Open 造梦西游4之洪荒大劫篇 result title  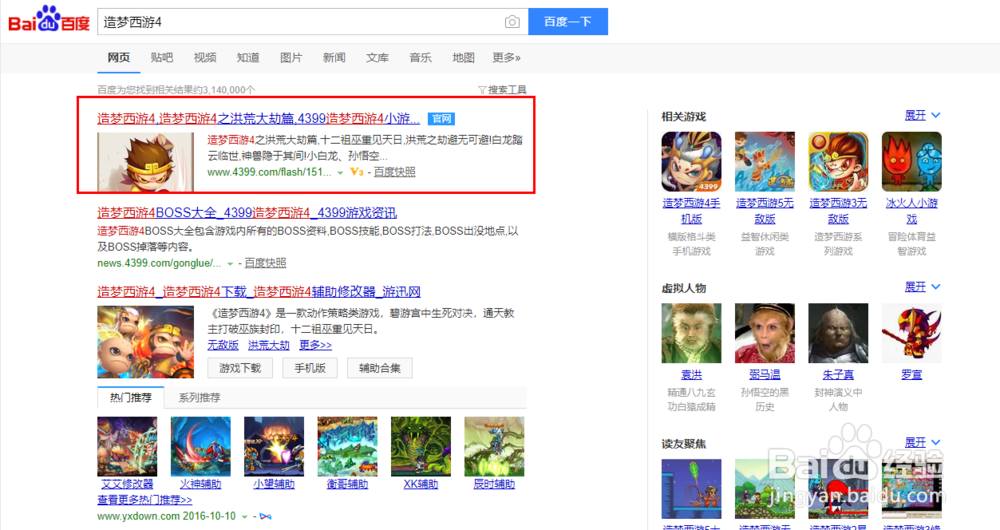(258, 119)
